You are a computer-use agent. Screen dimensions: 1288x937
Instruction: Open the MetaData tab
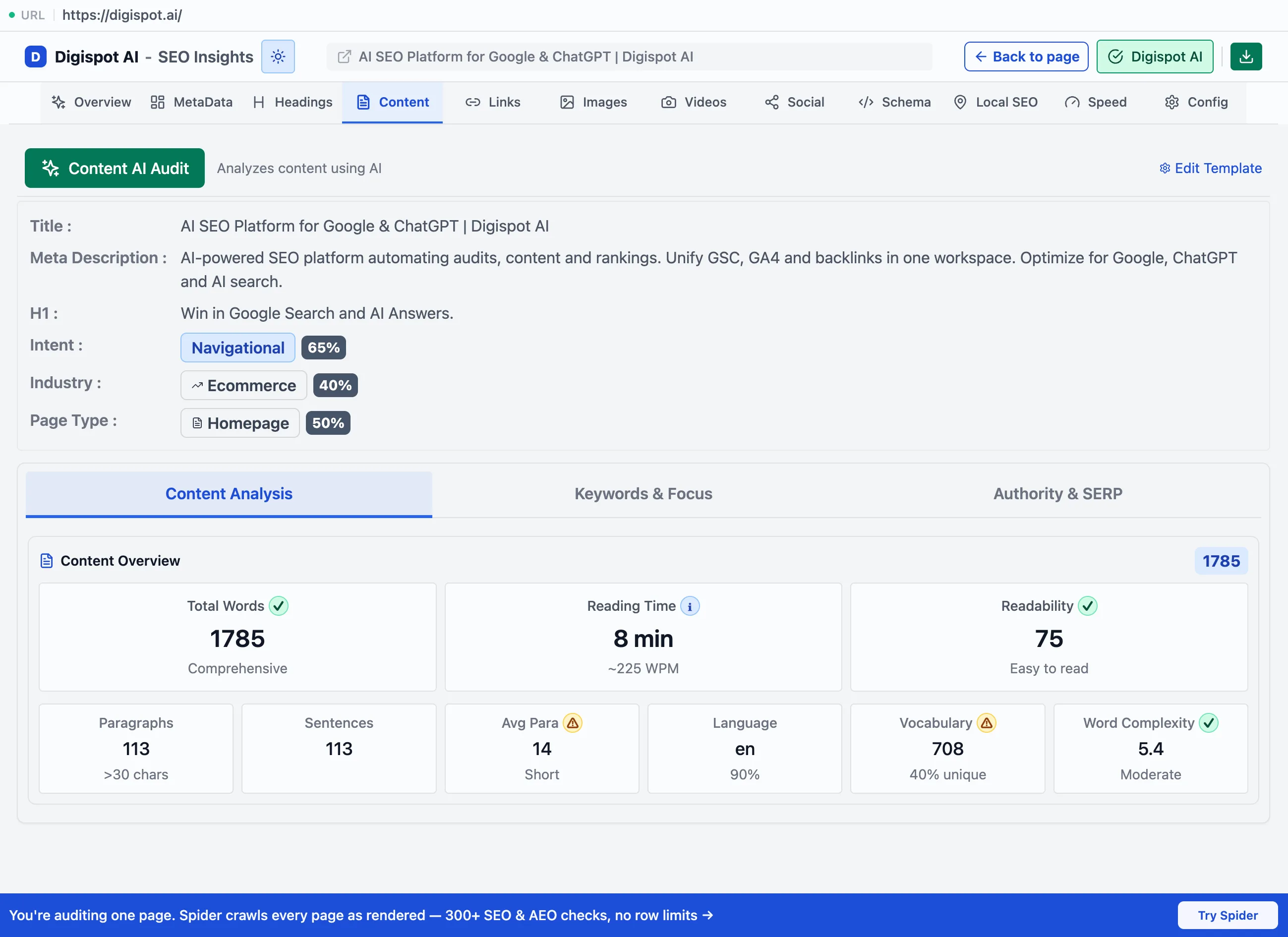tap(191, 102)
